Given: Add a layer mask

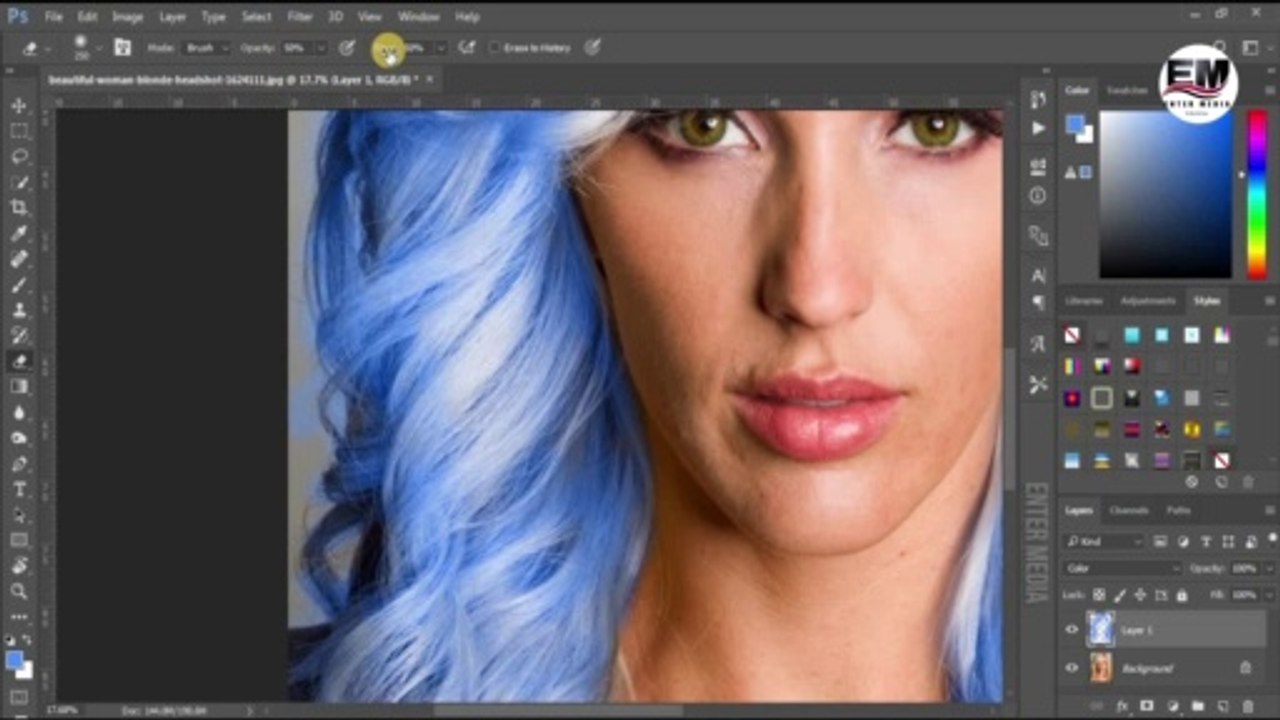Looking at the screenshot, I should click(x=1147, y=706).
